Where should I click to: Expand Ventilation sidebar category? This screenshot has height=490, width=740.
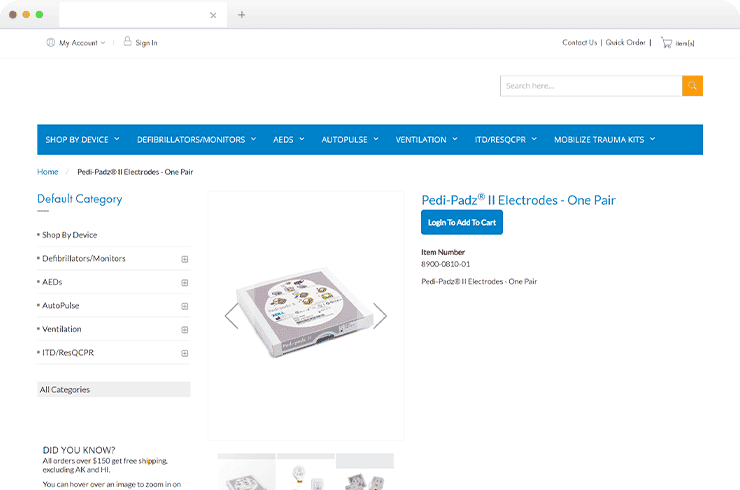click(185, 329)
